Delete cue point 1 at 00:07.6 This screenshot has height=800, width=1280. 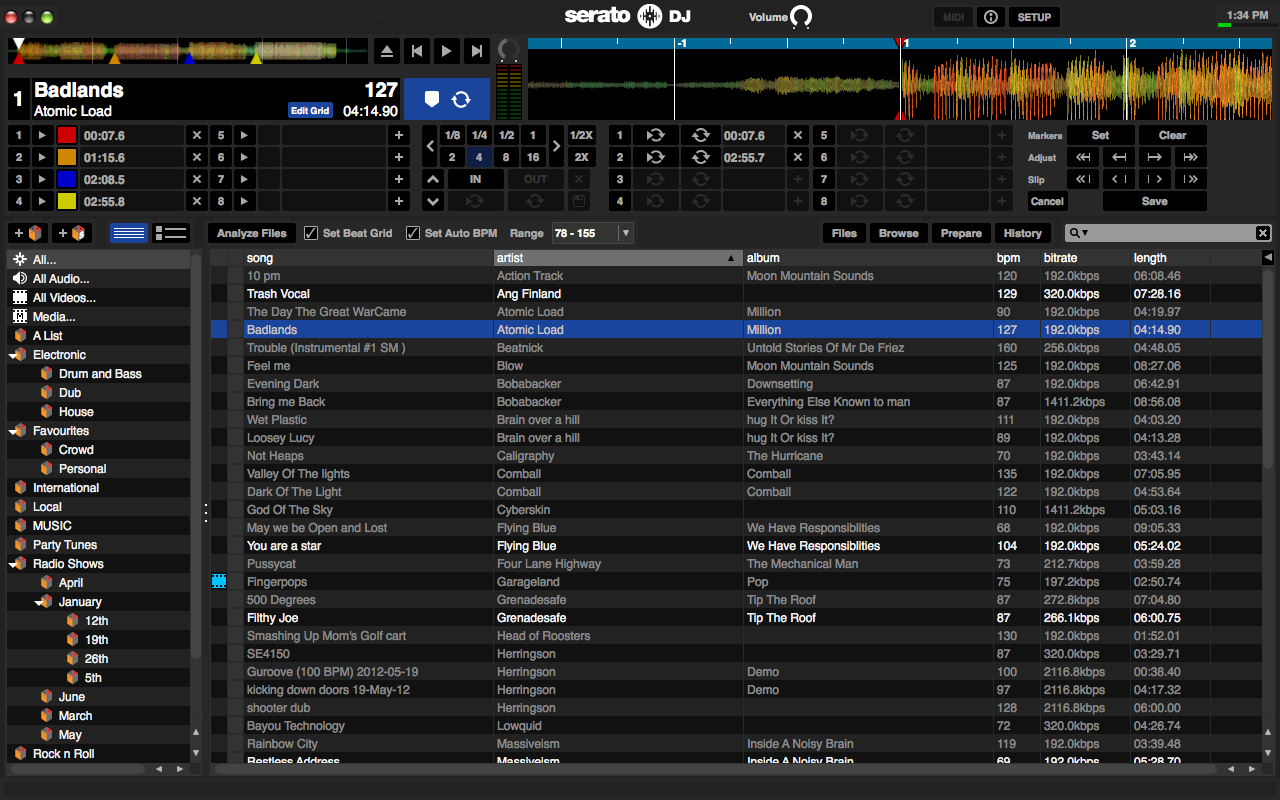[197, 135]
